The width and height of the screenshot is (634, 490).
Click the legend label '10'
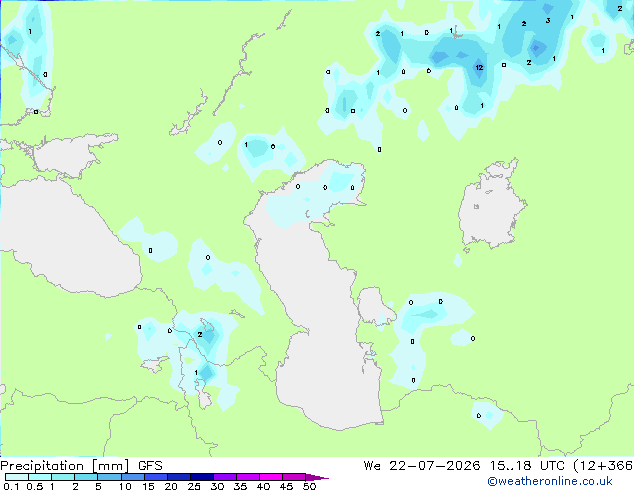125,486
